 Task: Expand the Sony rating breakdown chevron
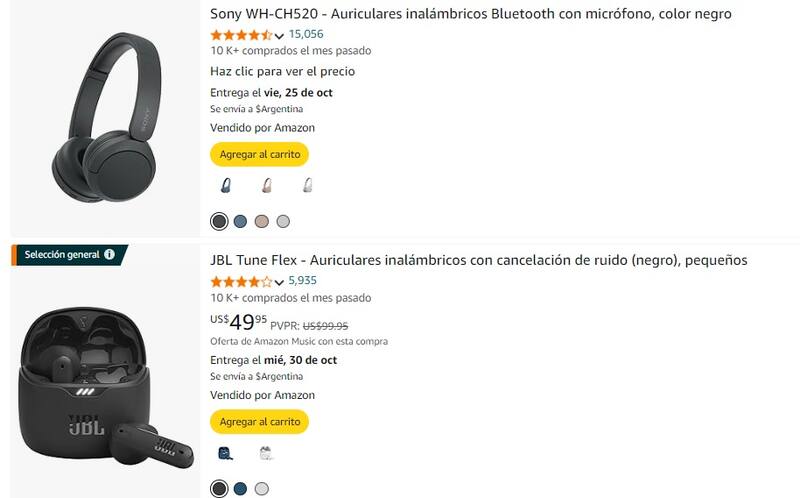[x=279, y=36]
